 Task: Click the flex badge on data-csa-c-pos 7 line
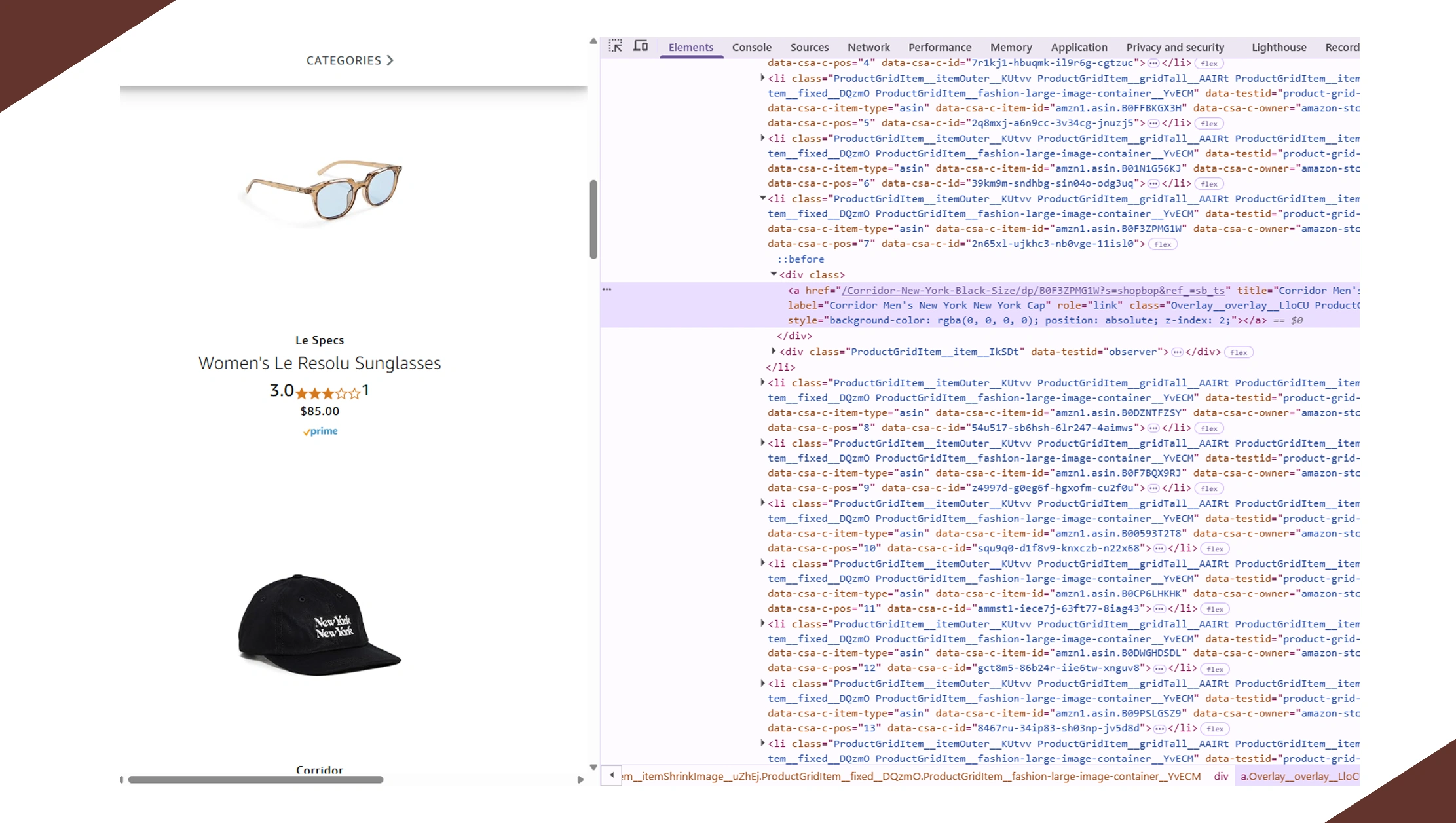coord(1163,244)
